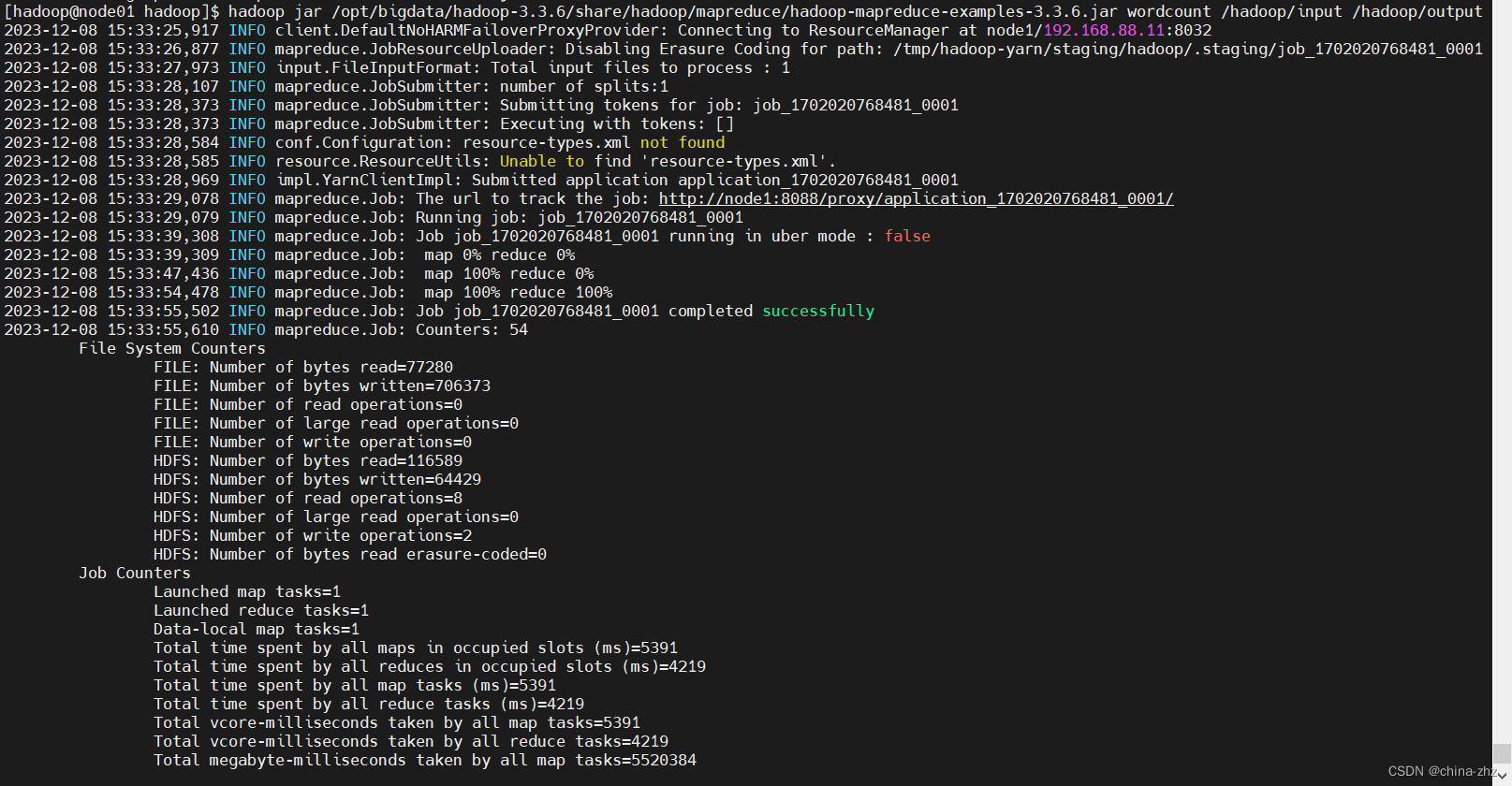The image size is (1512, 786).
Task: Click the 'Job Counters' heading
Action: coord(135,573)
